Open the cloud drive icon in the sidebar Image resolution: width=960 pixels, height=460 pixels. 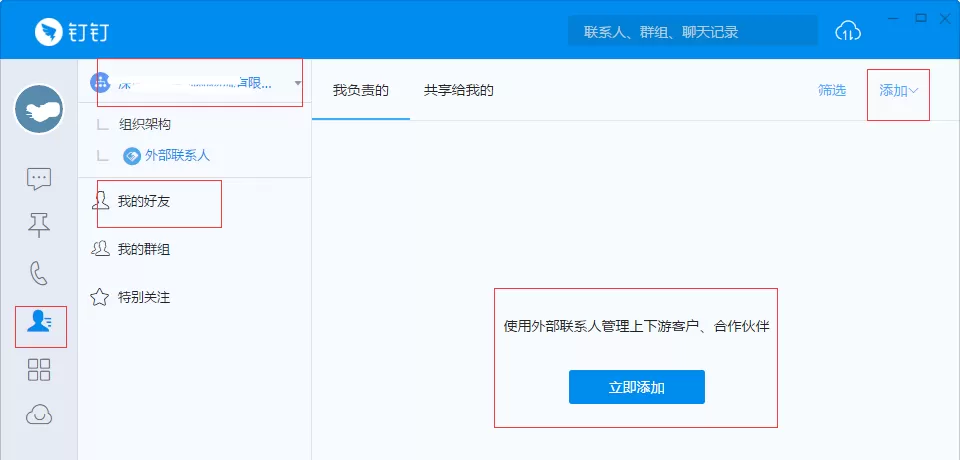39,415
